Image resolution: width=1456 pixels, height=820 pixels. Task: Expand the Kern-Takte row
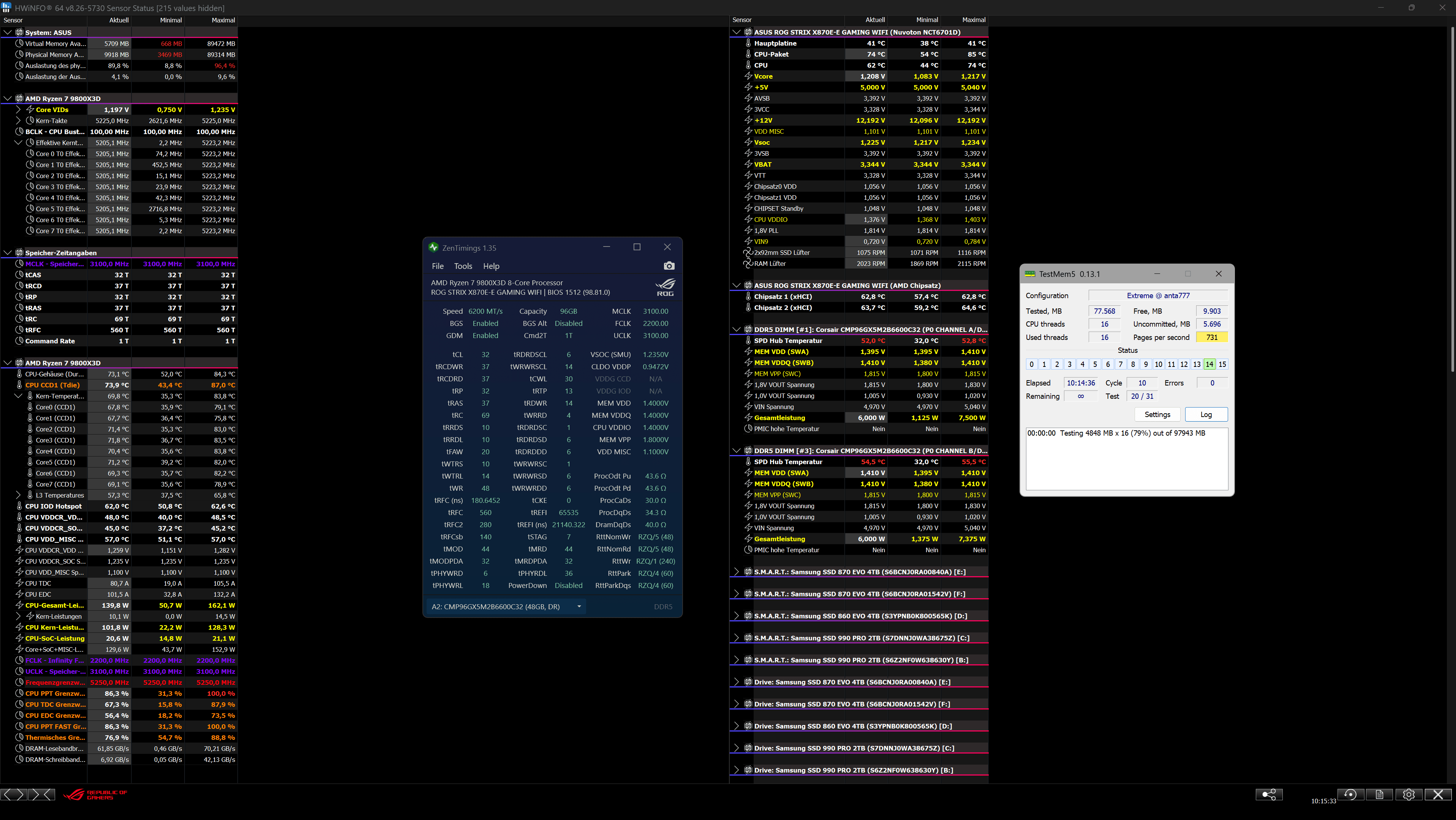(18, 120)
